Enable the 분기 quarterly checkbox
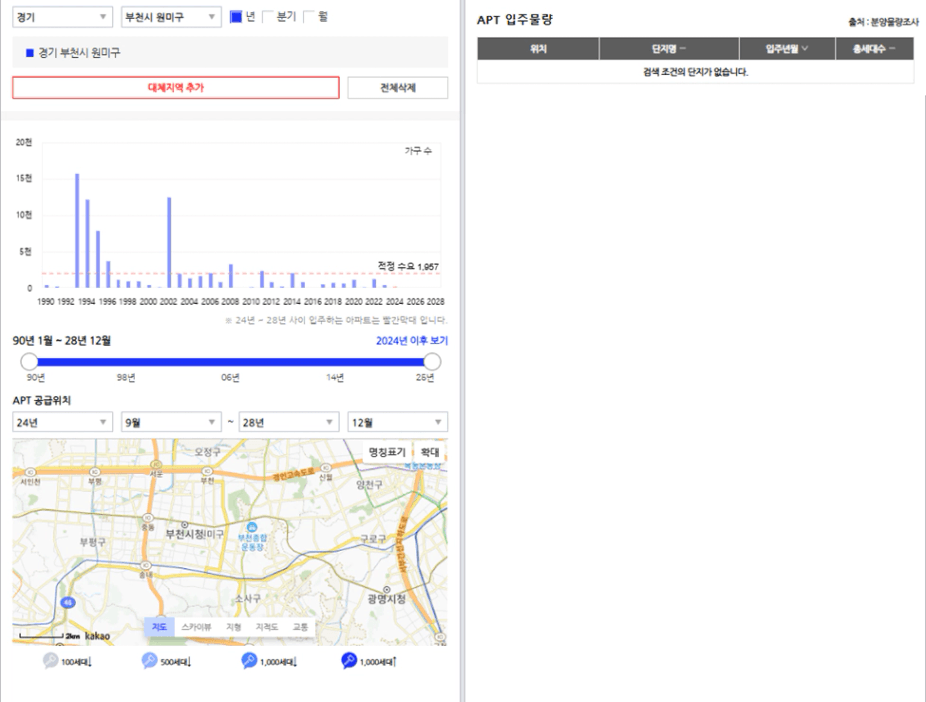This screenshot has width=926, height=702. tap(268, 17)
